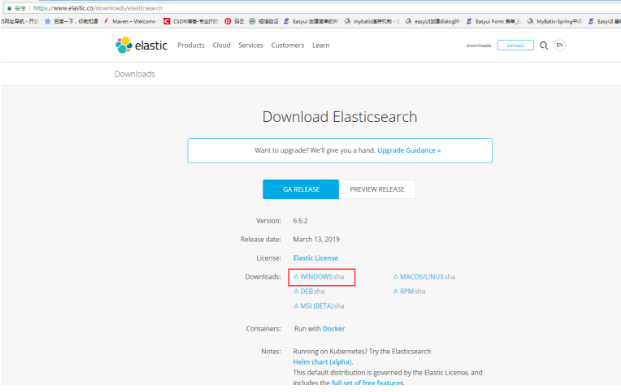Click the elastic logo

[x=141, y=45]
